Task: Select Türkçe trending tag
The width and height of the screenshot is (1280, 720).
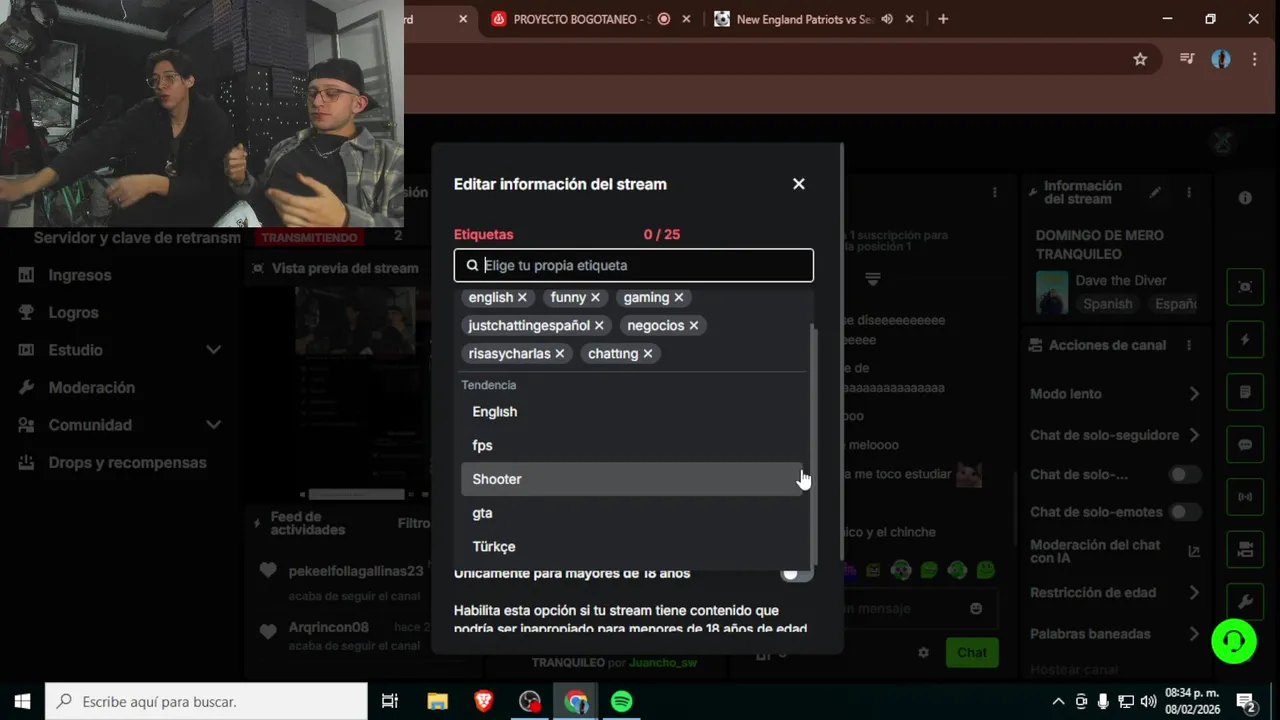Action: pyautogui.click(x=631, y=547)
